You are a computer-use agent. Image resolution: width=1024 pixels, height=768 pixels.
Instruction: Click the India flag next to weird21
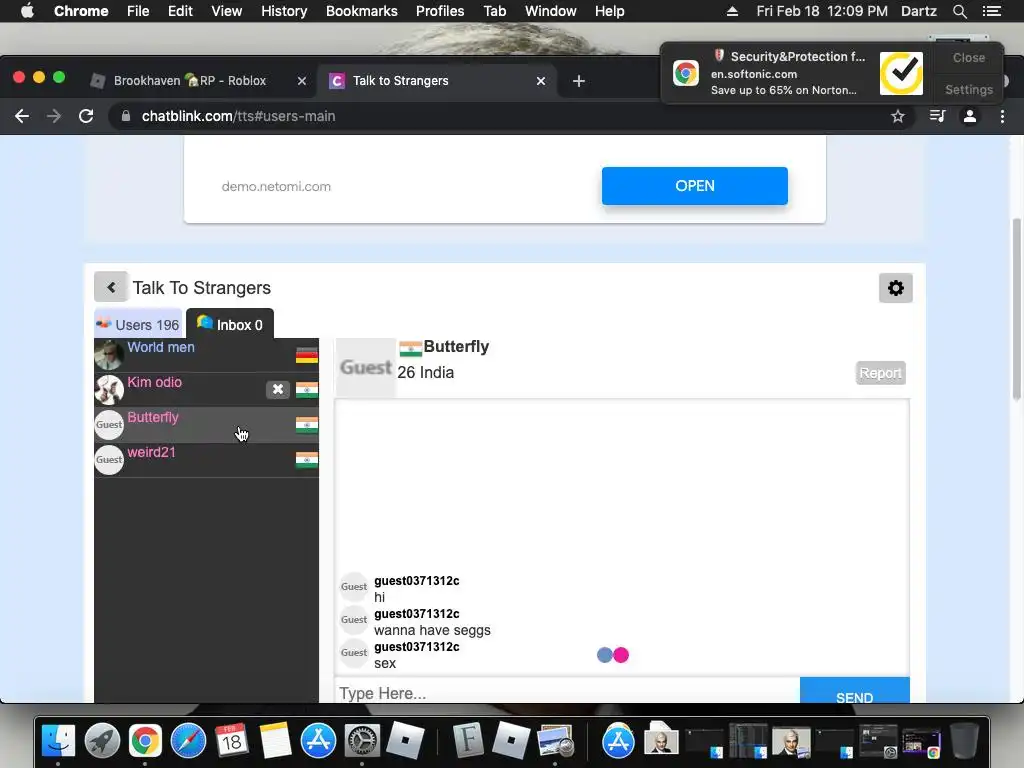pyautogui.click(x=307, y=460)
